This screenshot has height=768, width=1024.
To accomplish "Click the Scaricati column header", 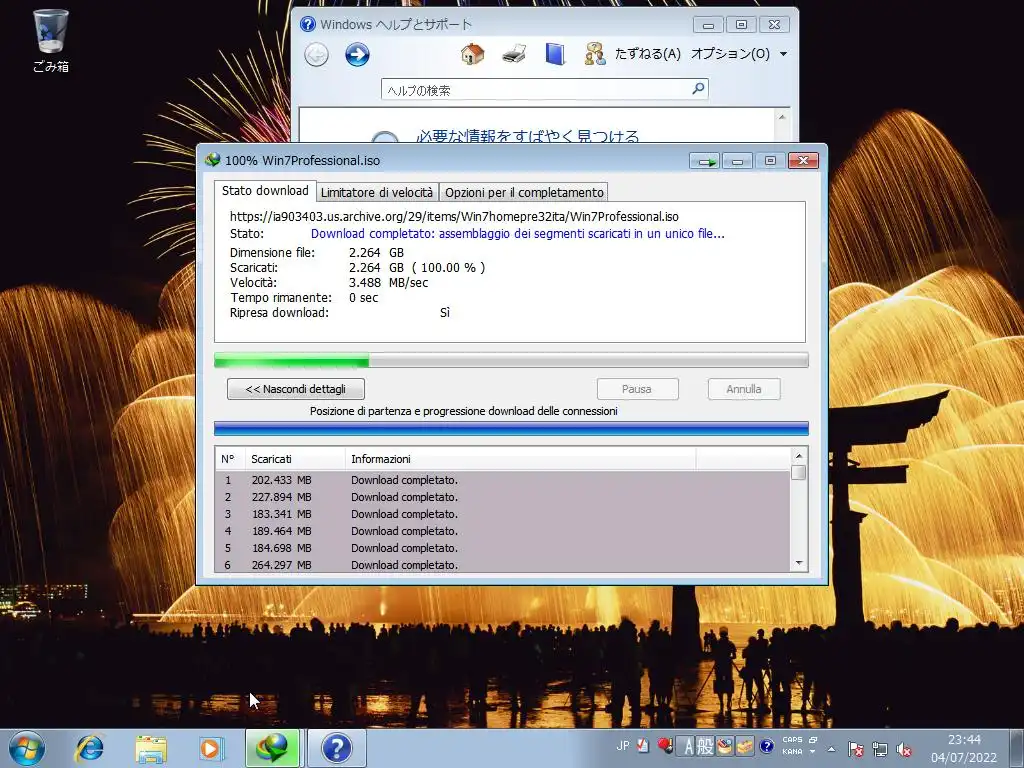I will (295, 459).
